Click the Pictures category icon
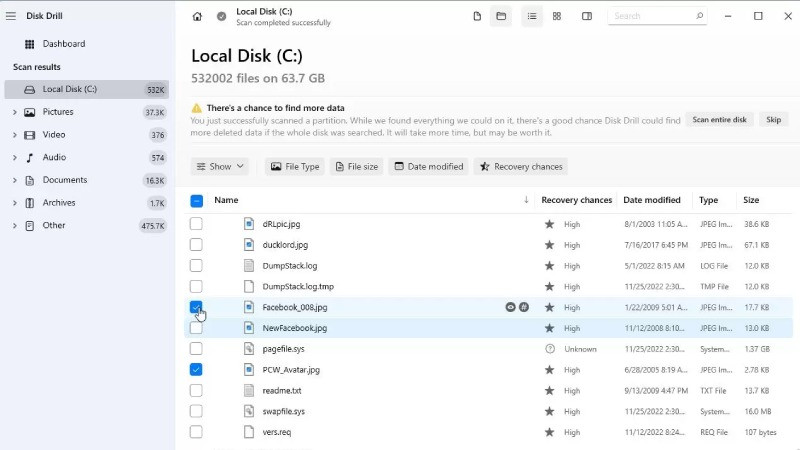 point(30,112)
